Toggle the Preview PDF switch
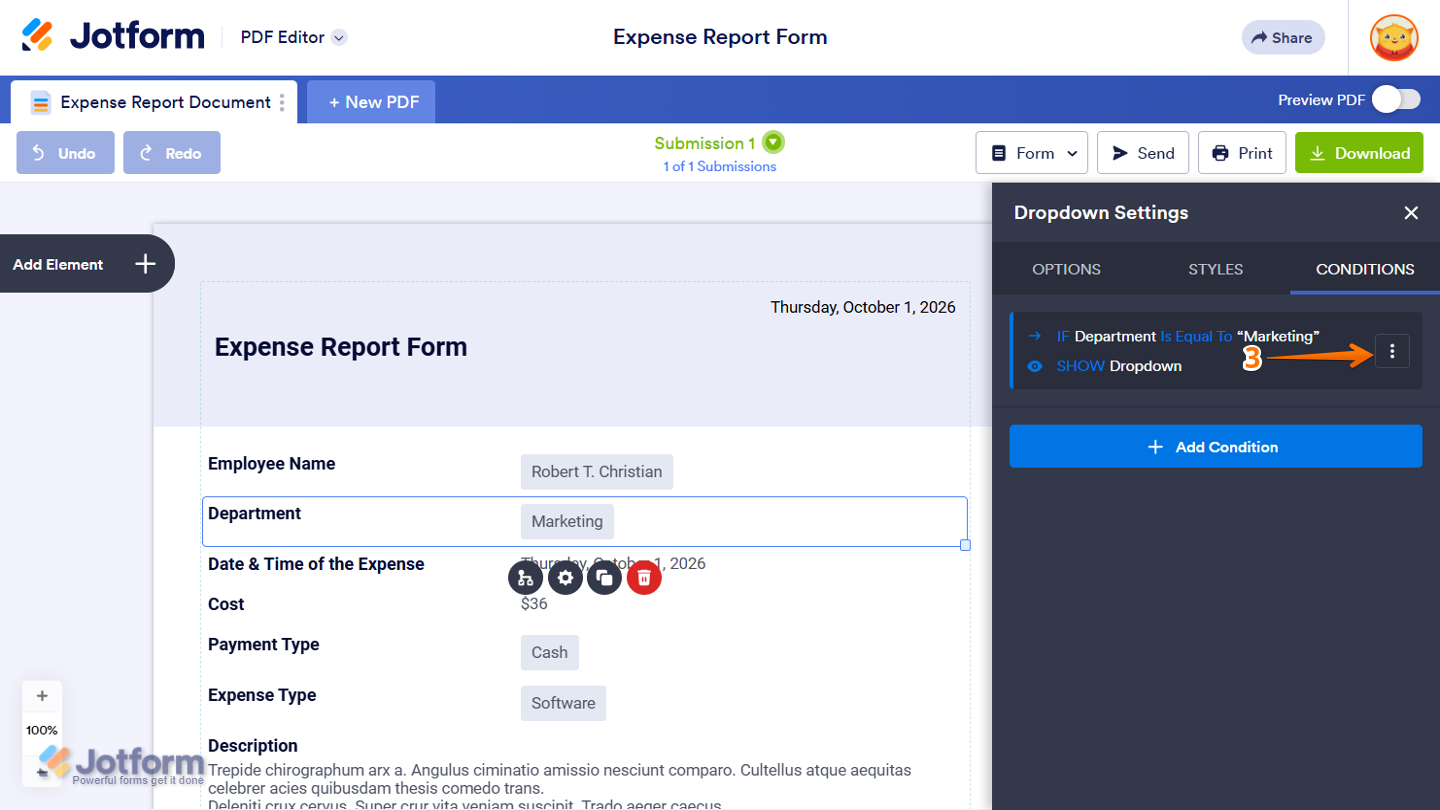 point(1396,100)
